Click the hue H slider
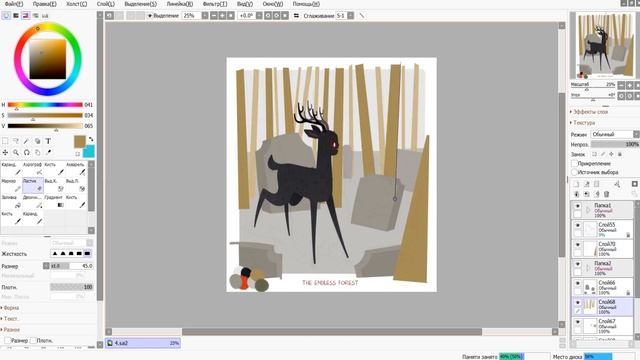This screenshot has width=640, height=360. [45, 105]
